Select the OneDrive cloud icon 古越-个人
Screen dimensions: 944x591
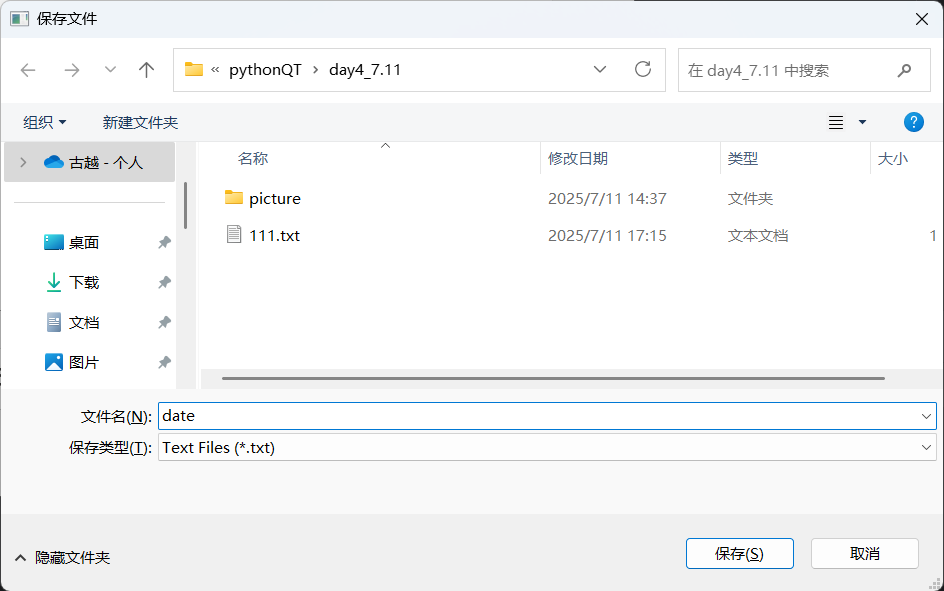point(55,161)
